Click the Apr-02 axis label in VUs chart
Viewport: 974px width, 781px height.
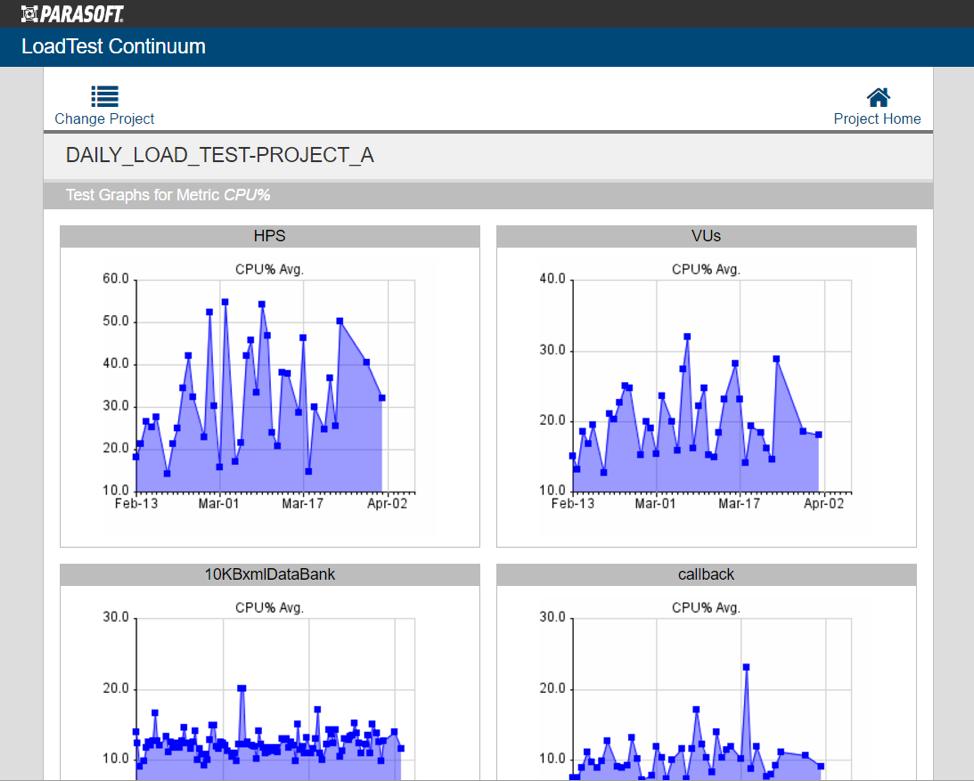click(824, 503)
